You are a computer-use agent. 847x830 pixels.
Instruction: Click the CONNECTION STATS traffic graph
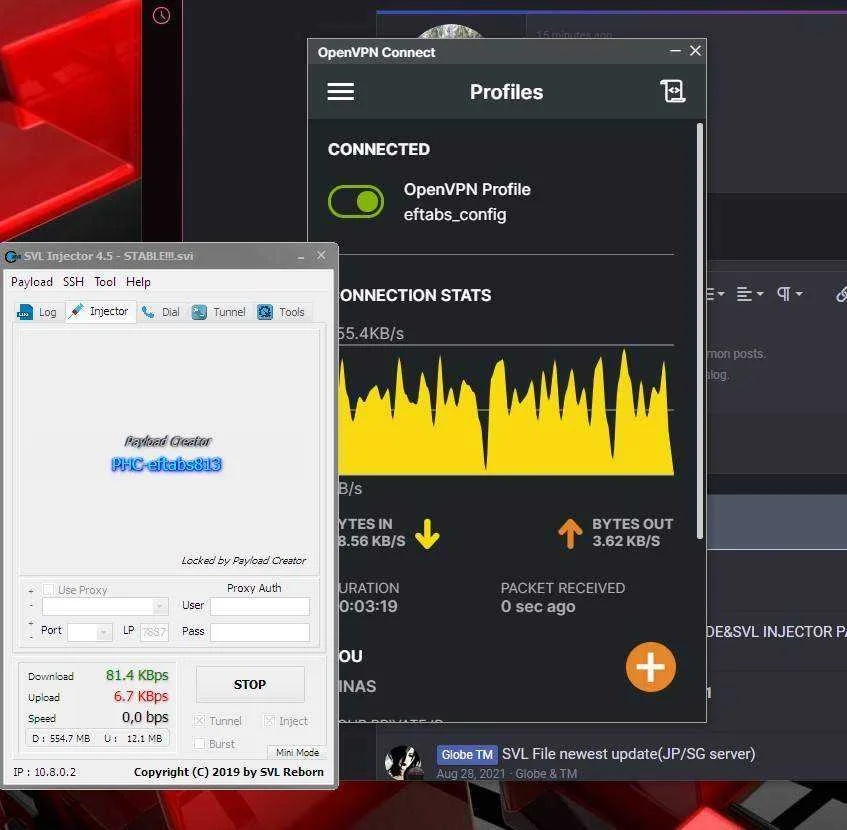[506, 411]
